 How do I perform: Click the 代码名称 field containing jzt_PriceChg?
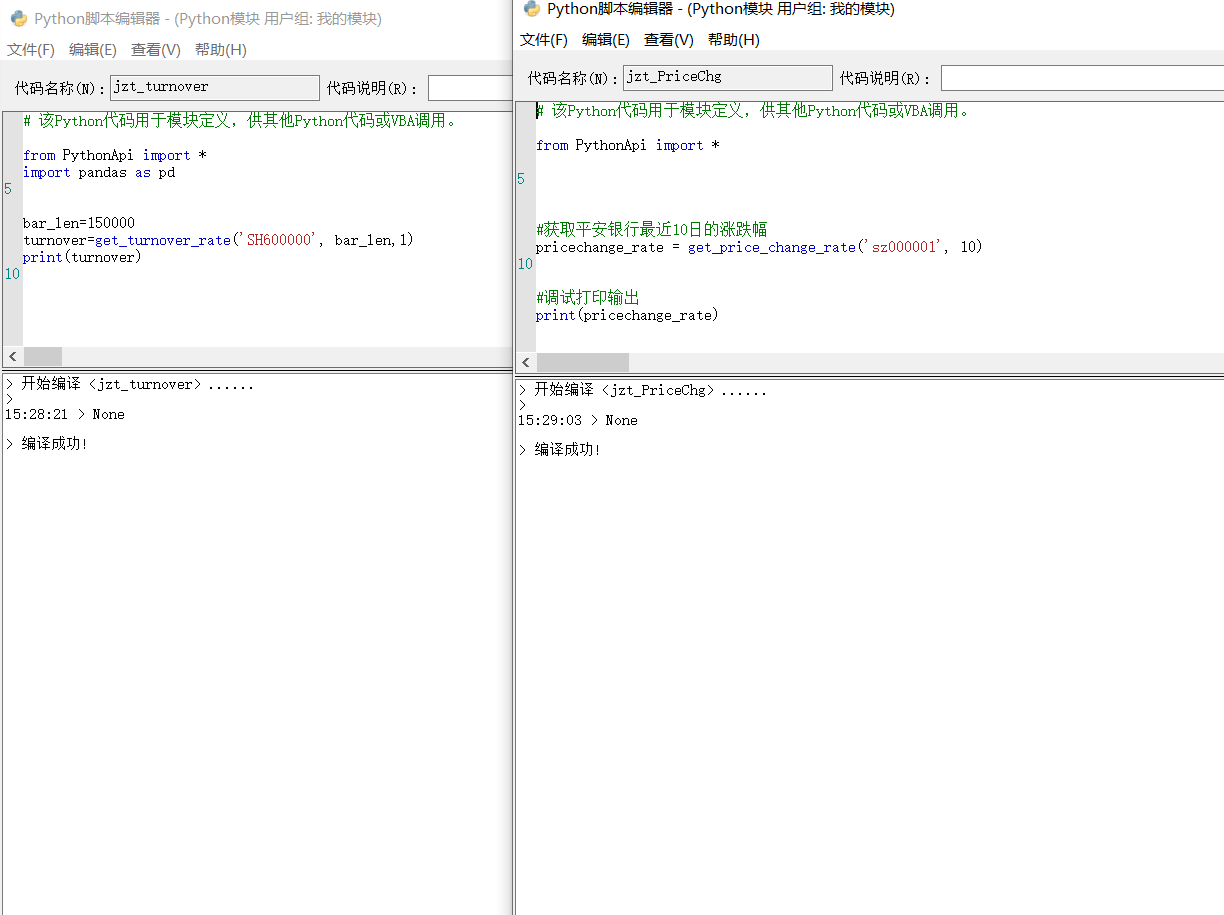[727, 78]
